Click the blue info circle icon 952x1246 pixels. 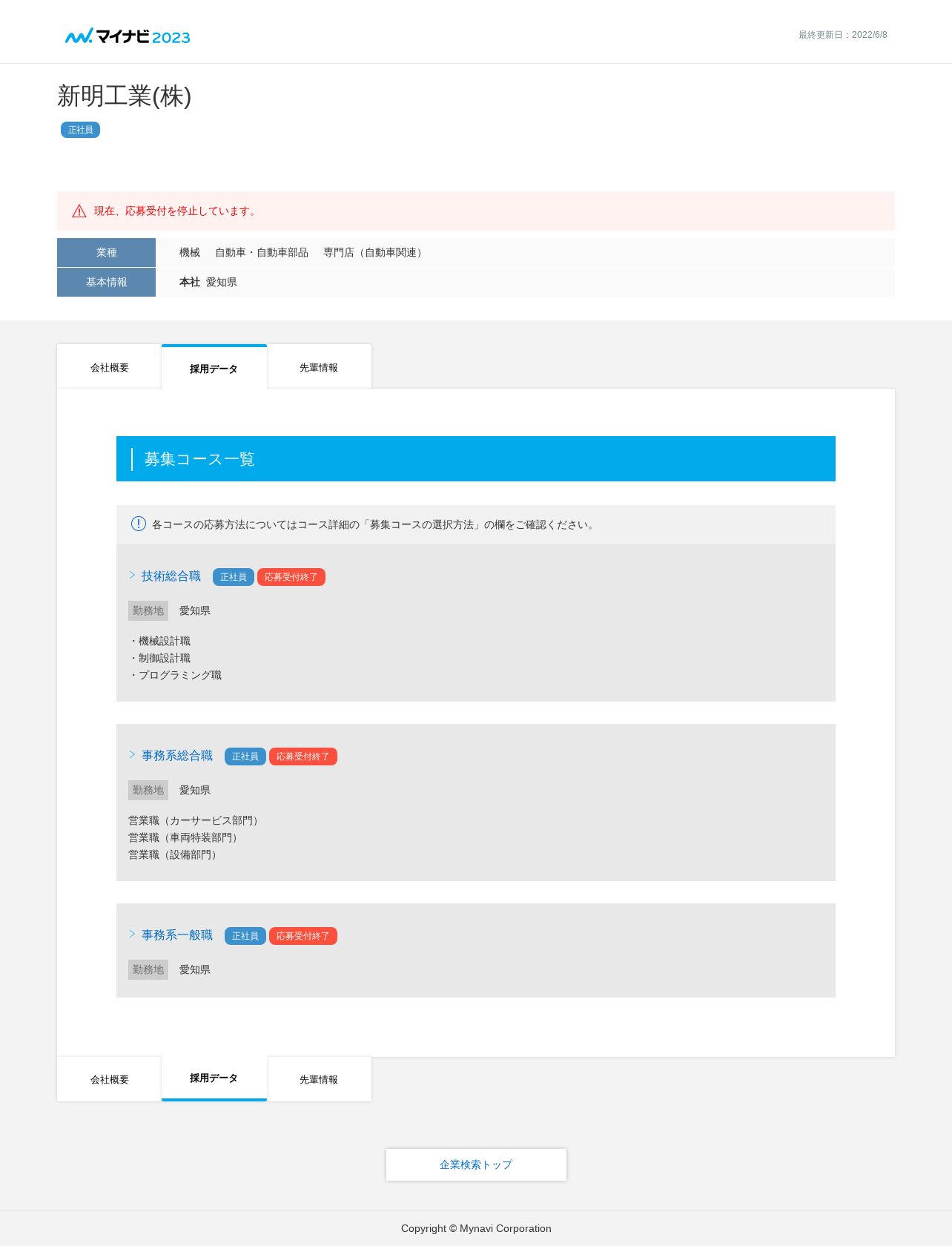coord(139,524)
